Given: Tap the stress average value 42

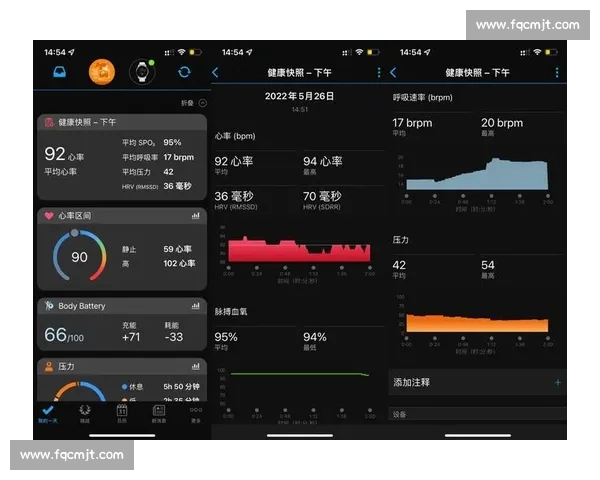Looking at the screenshot, I should 399,265.
